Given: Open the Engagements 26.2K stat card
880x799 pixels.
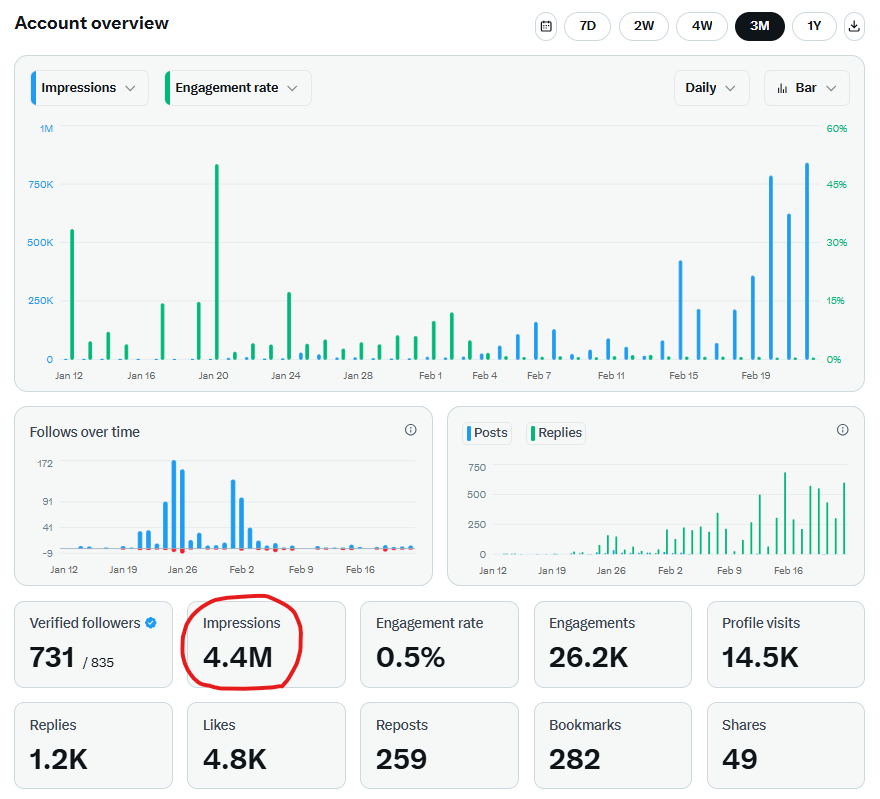Looking at the screenshot, I should coord(612,644).
